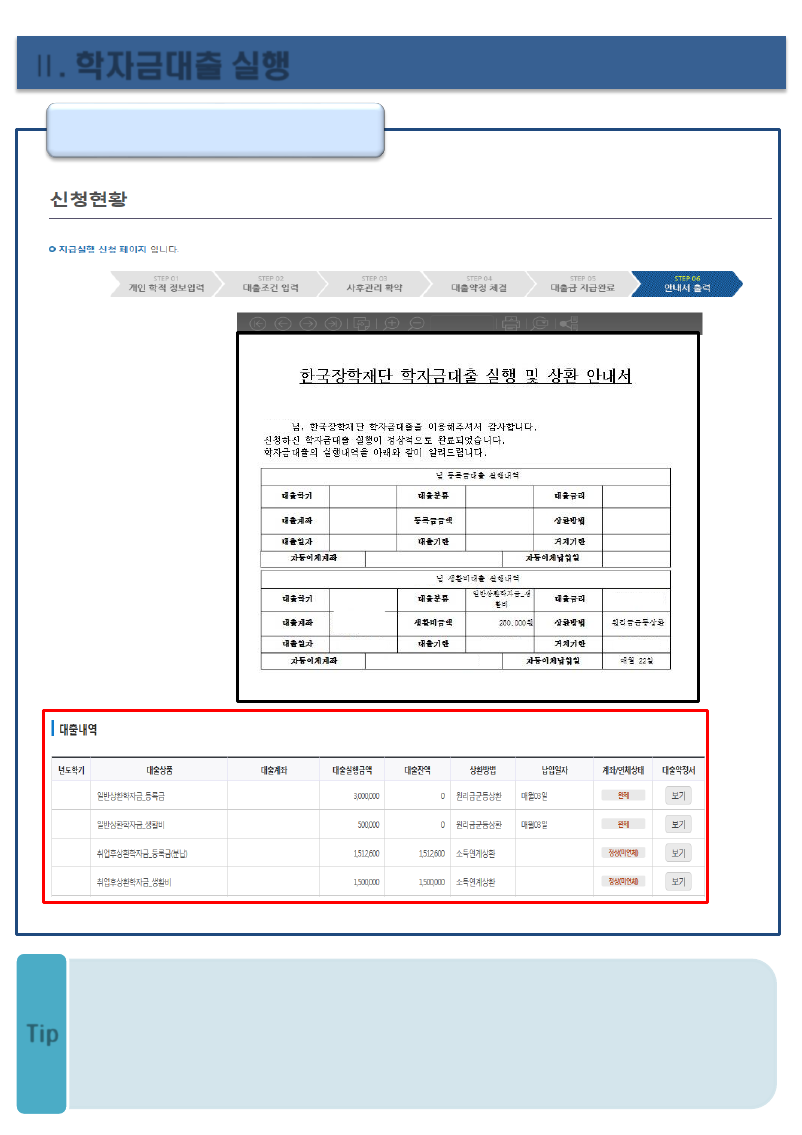Jump to last page in viewer toolbar
This screenshot has height=1135, width=802.
coord(333,324)
